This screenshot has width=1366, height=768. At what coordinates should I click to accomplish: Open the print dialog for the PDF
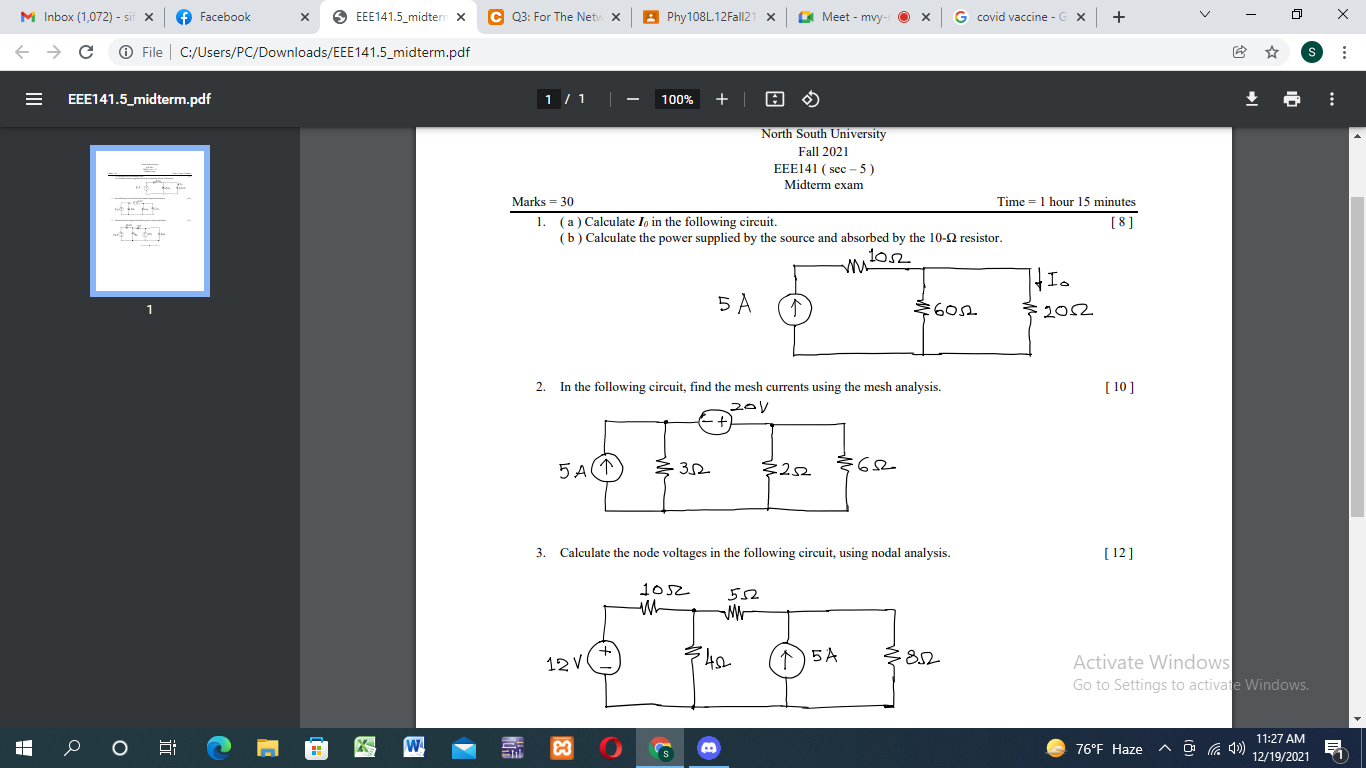tap(1292, 99)
